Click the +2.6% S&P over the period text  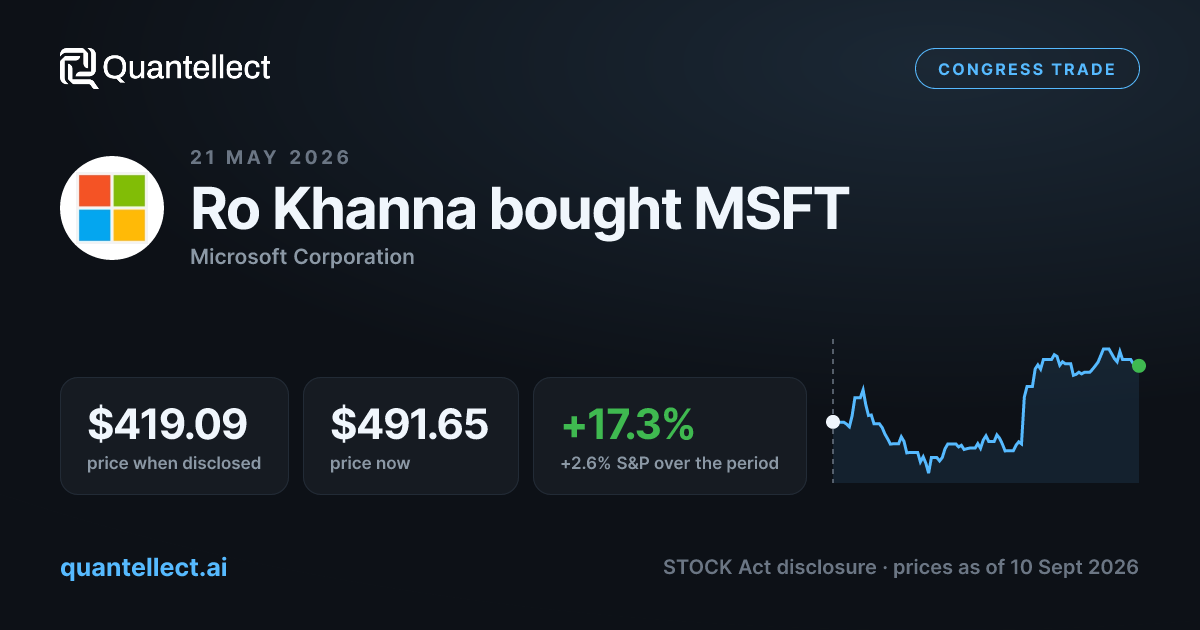coord(669,463)
